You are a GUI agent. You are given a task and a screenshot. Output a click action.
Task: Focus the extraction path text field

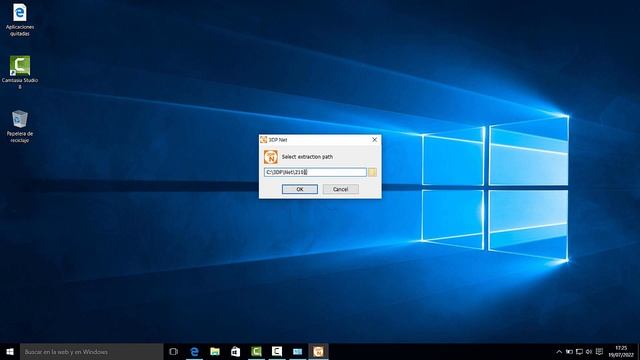(x=315, y=172)
